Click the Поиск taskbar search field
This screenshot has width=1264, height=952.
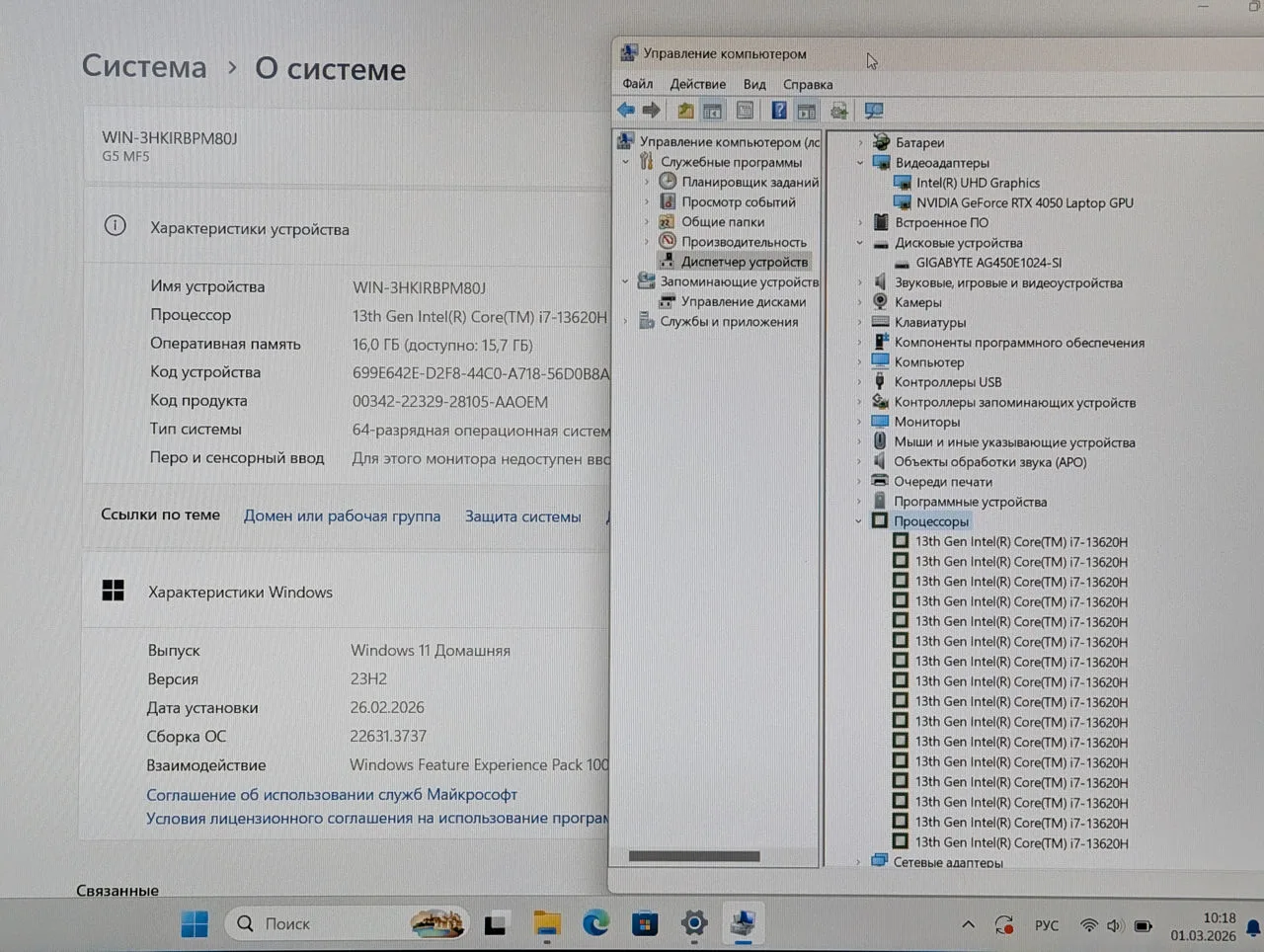click(346, 924)
